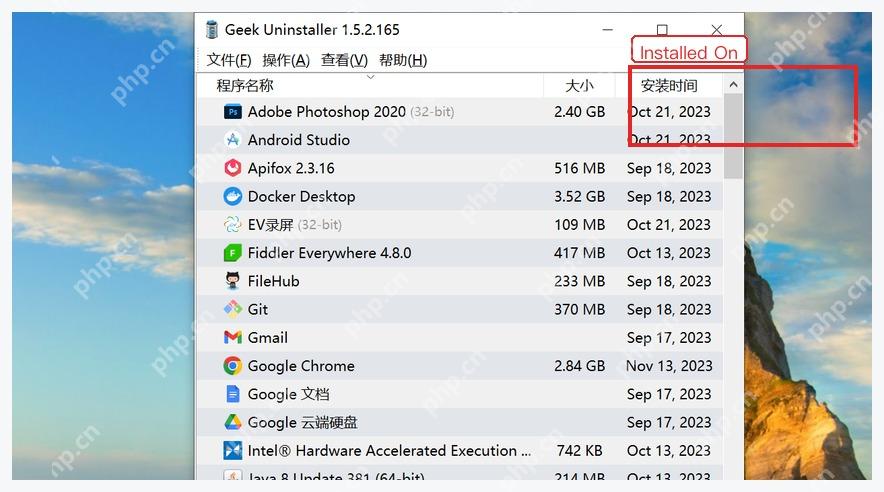The height and width of the screenshot is (492, 884).
Task: Click the 3.52 GB size cell
Action: tap(580, 196)
